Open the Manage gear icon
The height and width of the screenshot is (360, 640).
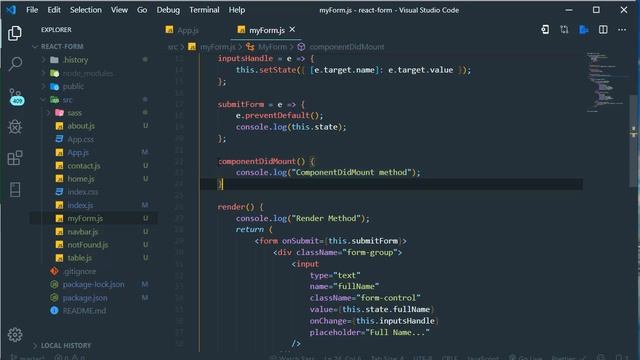15,335
